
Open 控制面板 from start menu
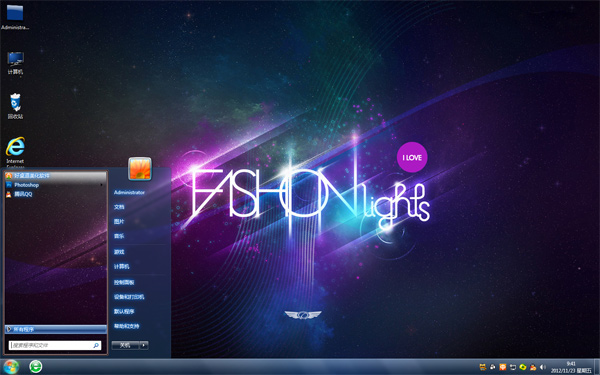coord(124,282)
